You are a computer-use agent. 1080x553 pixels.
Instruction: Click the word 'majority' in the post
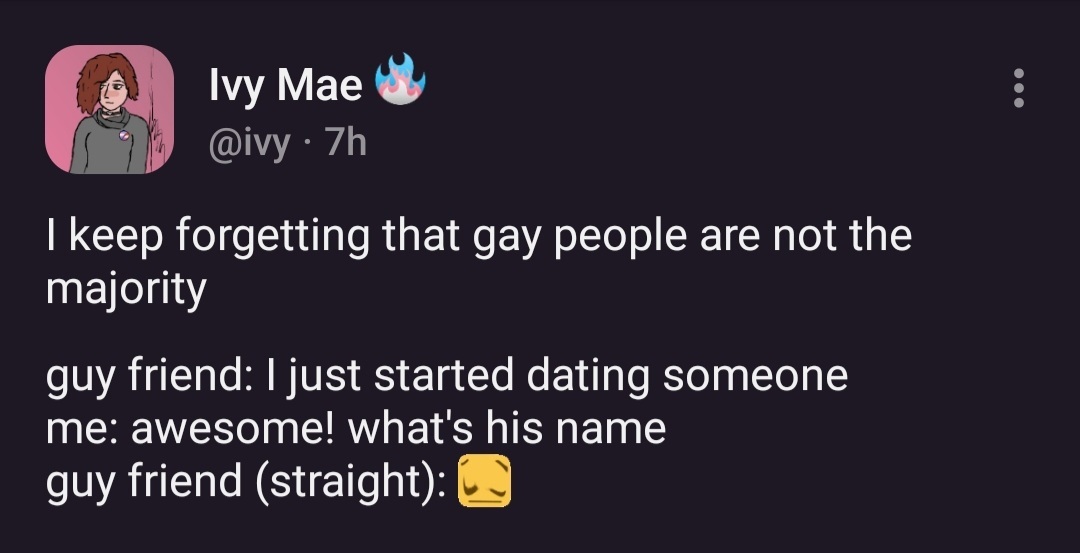click(x=127, y=290)
